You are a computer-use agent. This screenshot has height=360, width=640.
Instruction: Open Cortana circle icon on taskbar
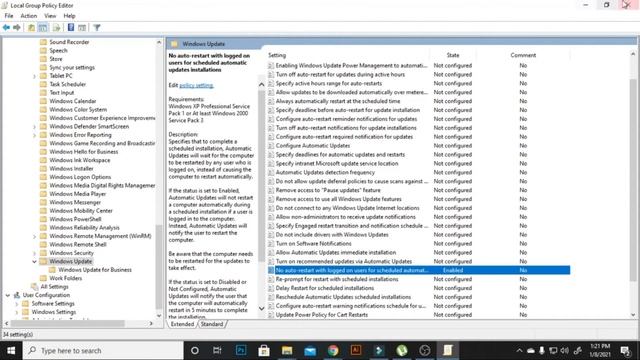point(195,350)
